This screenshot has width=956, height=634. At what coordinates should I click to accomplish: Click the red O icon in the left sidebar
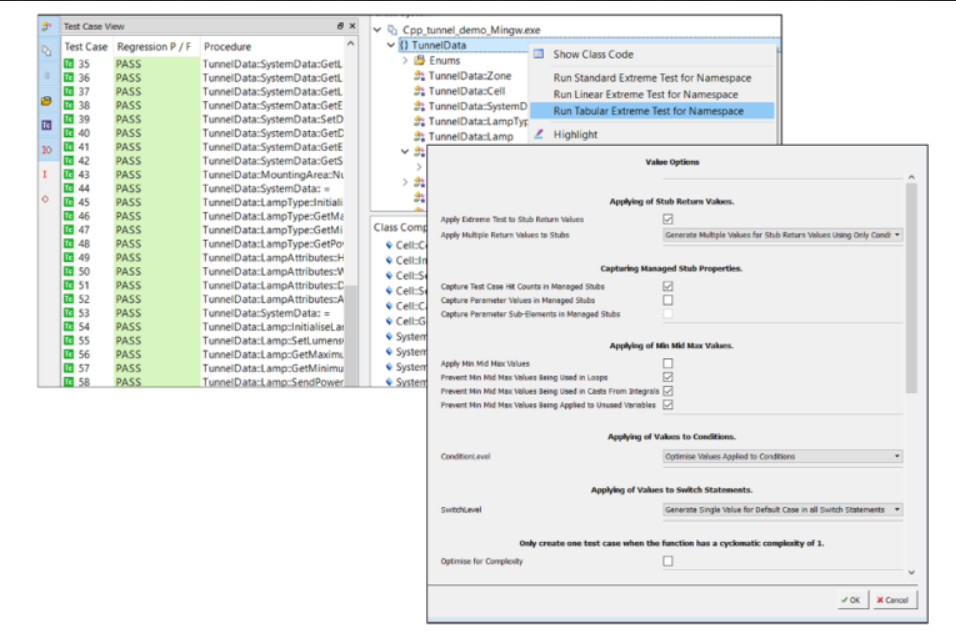45,199
